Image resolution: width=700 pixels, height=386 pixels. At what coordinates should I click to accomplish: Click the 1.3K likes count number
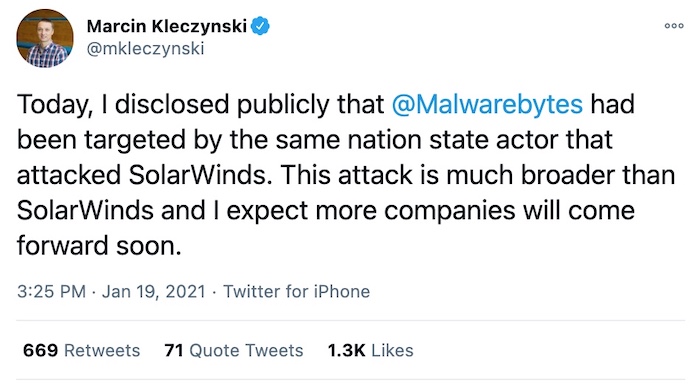pos(346,350)
